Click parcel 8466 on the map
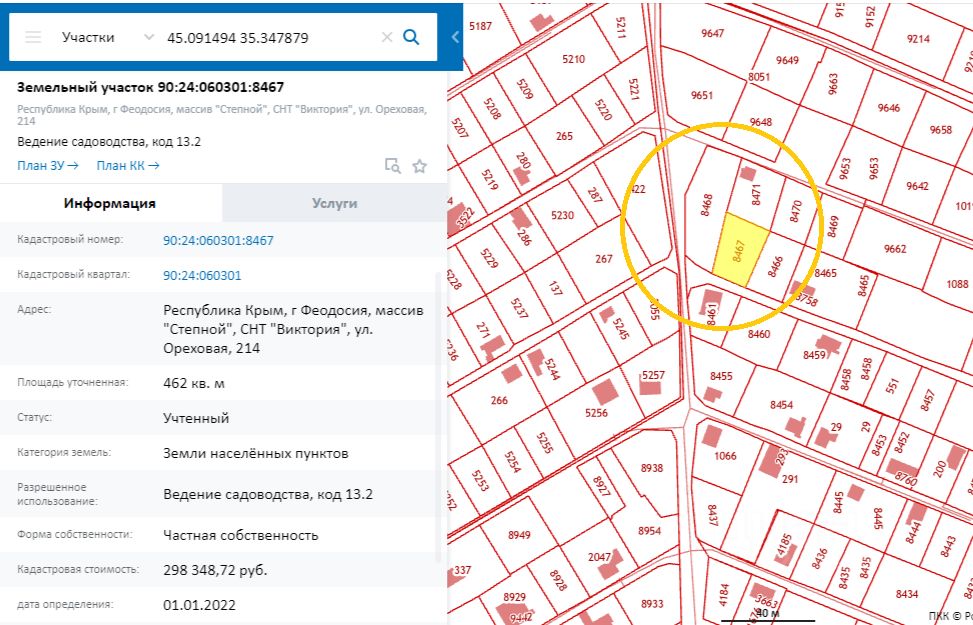 pos(775,267)
